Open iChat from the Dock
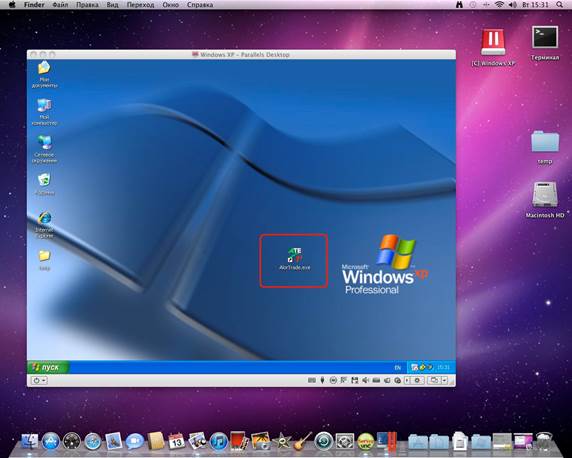Image resolution: width=572 pixels, height=458 pixels. (x=135, y=441)
